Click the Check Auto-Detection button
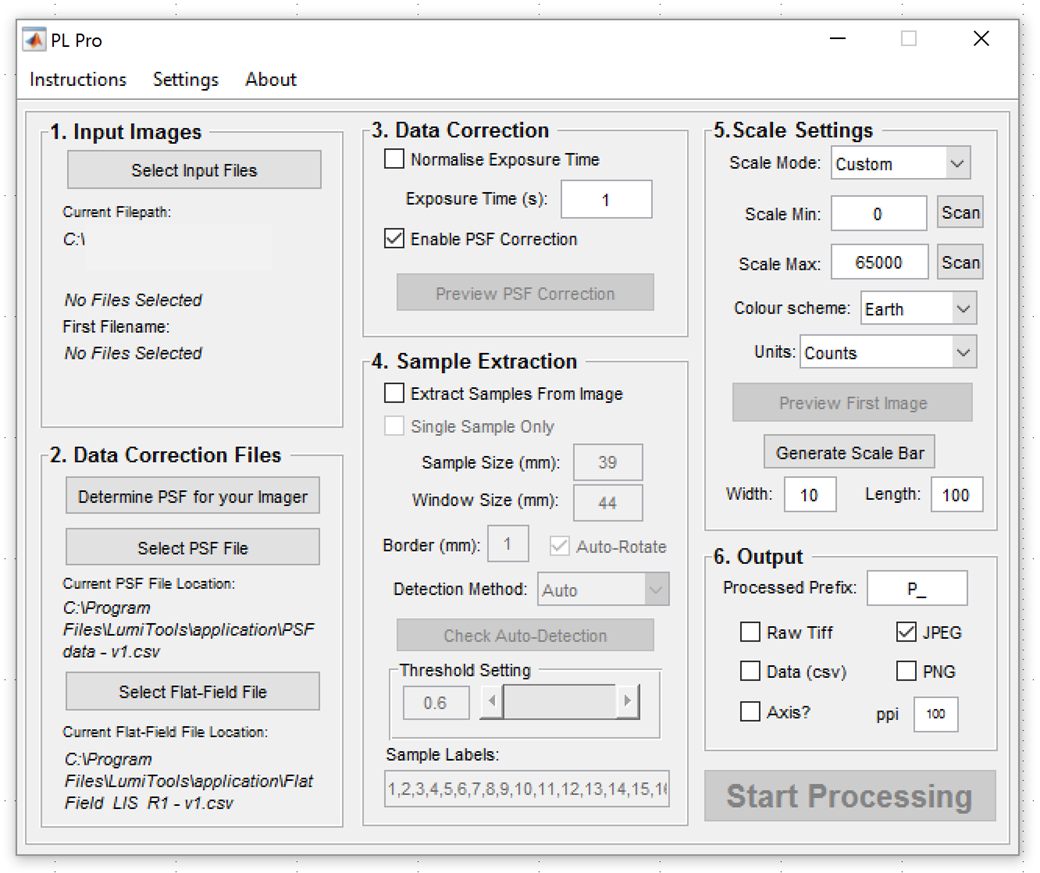The image size is (1040, 873). pos(525,635)
